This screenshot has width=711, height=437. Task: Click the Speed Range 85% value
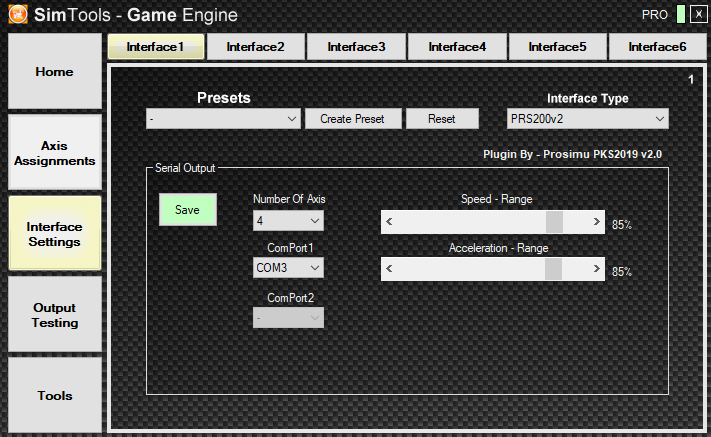click(x=622, y=224)
